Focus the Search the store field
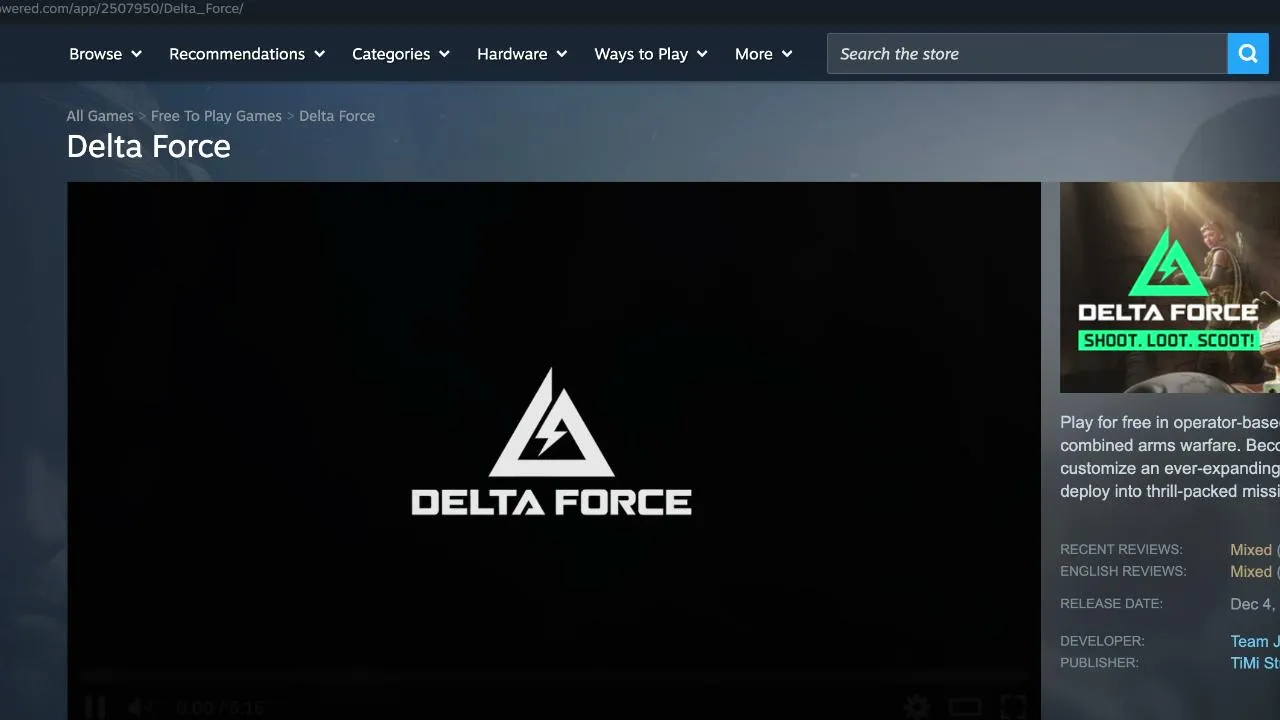The height and width of the screenshot is (720, 1280). [1027, 54]
